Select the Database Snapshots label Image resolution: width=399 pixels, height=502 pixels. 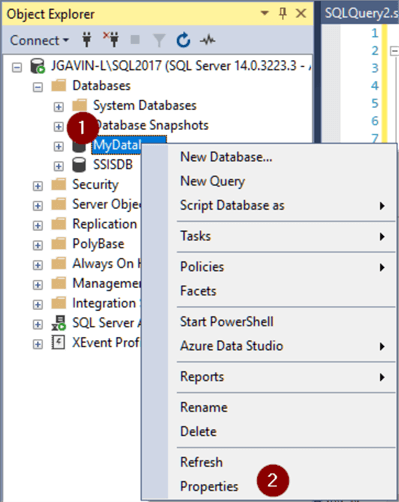[152, 125]
